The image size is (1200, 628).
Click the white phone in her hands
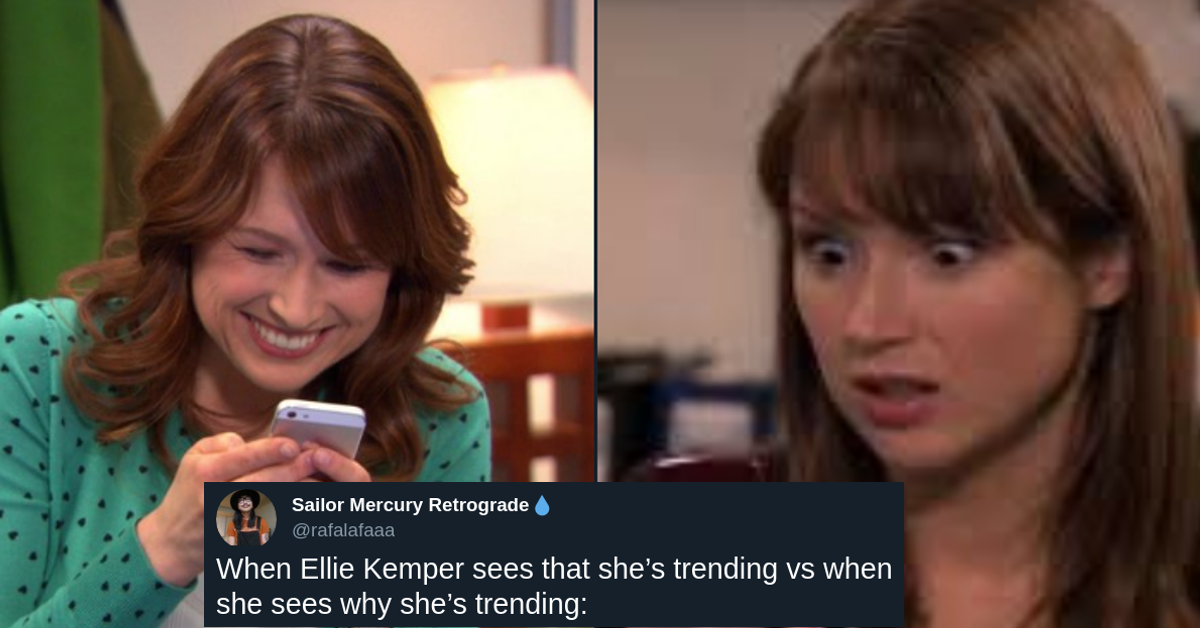(318, 428)
